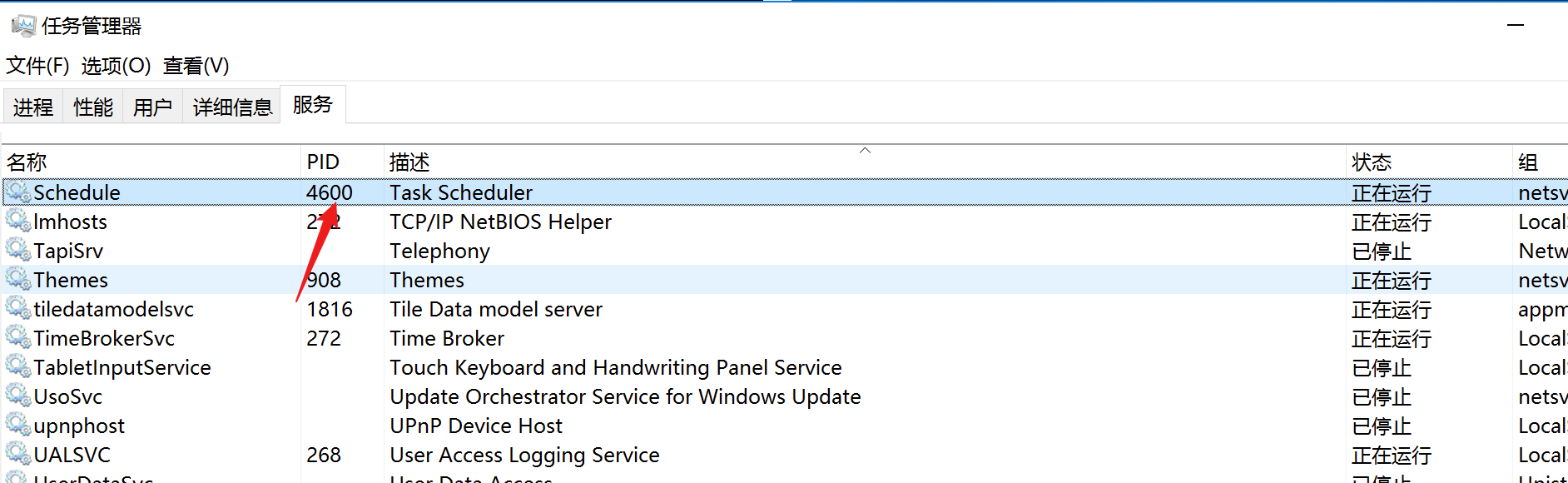
Task: Click the gear icon next to TapiSrv
Action: 18,251
